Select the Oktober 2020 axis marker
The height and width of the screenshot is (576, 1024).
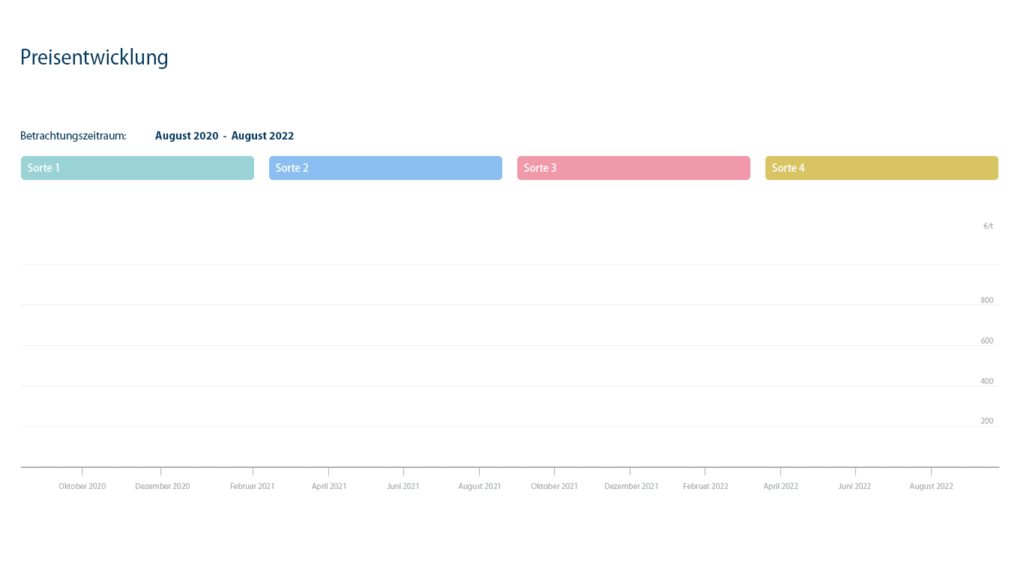tap(82, 486)
